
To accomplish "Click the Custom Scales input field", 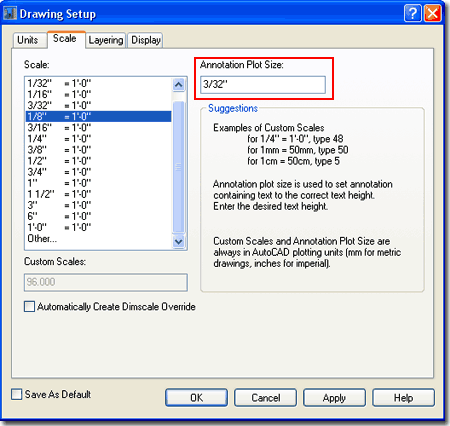I will tap(106, 282).
